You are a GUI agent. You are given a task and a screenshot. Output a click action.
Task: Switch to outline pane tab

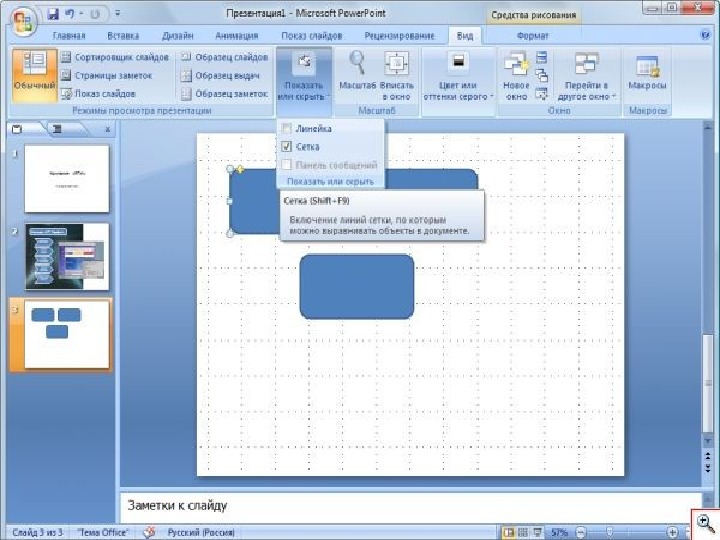(57, 129)
